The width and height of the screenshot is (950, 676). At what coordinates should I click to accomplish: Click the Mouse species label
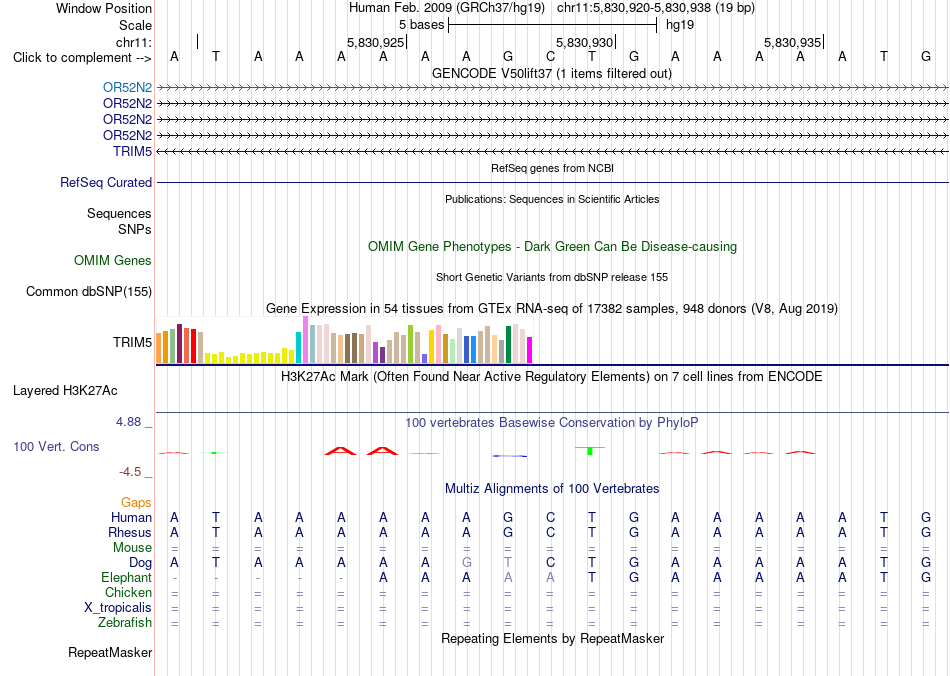[132, 548]
